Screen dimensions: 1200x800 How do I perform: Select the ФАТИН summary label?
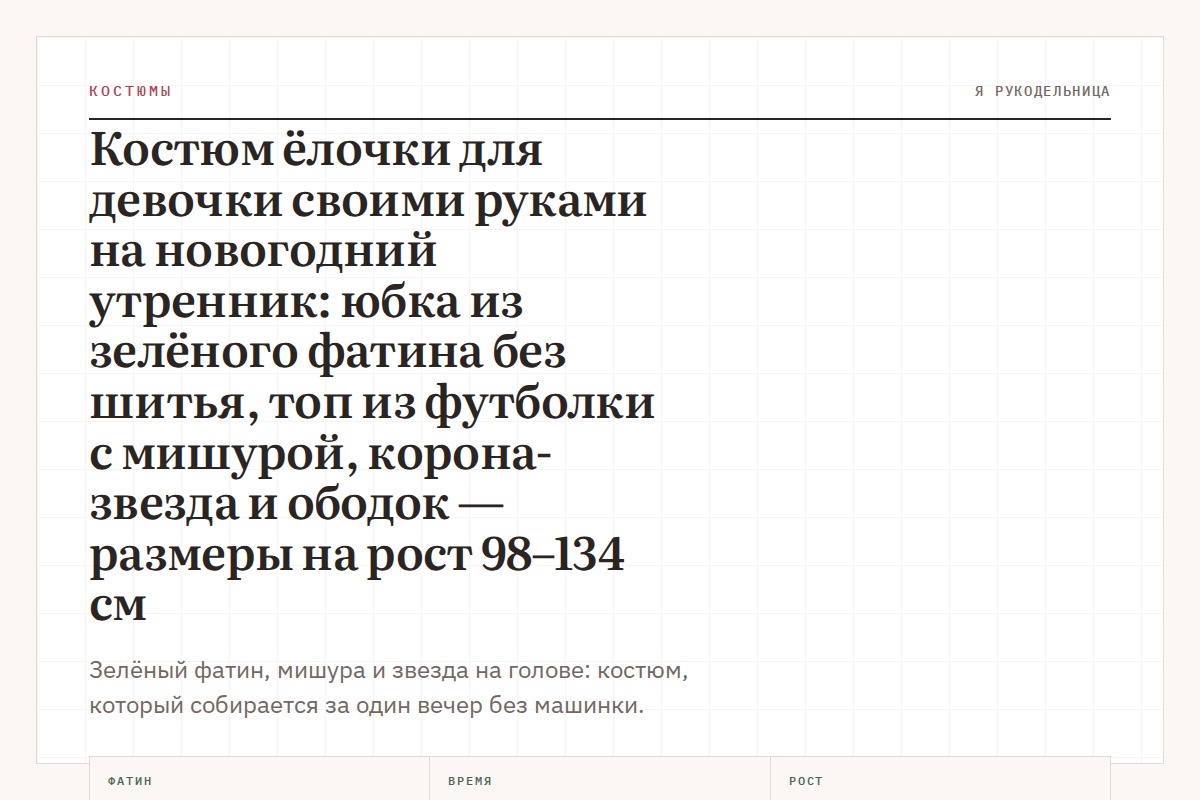[x=130, y=781]
